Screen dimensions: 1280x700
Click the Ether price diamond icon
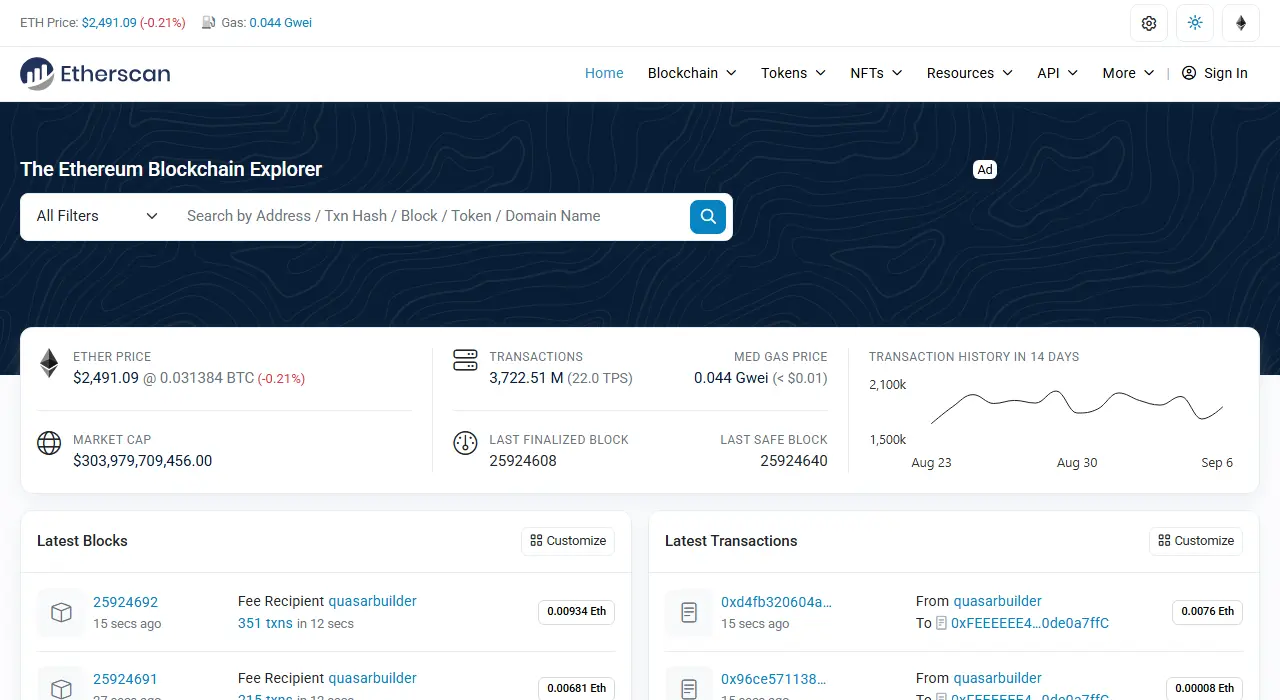click(49, 363)
